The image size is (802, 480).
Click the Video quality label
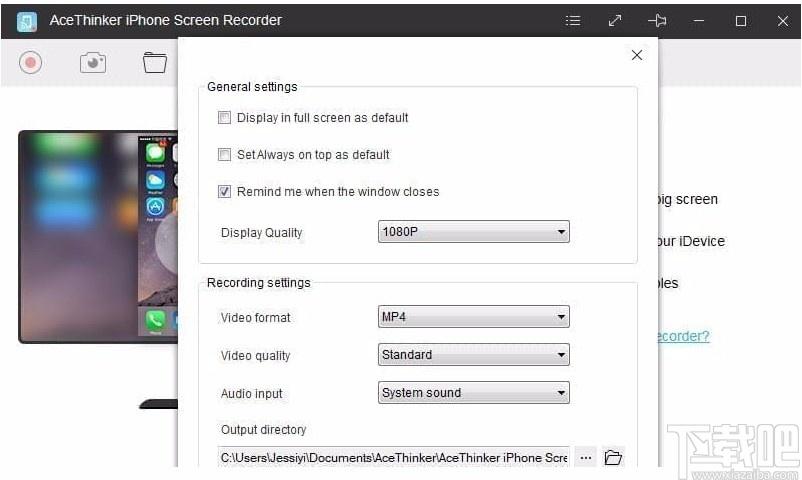pyautogui.click(x=255, y=356)
